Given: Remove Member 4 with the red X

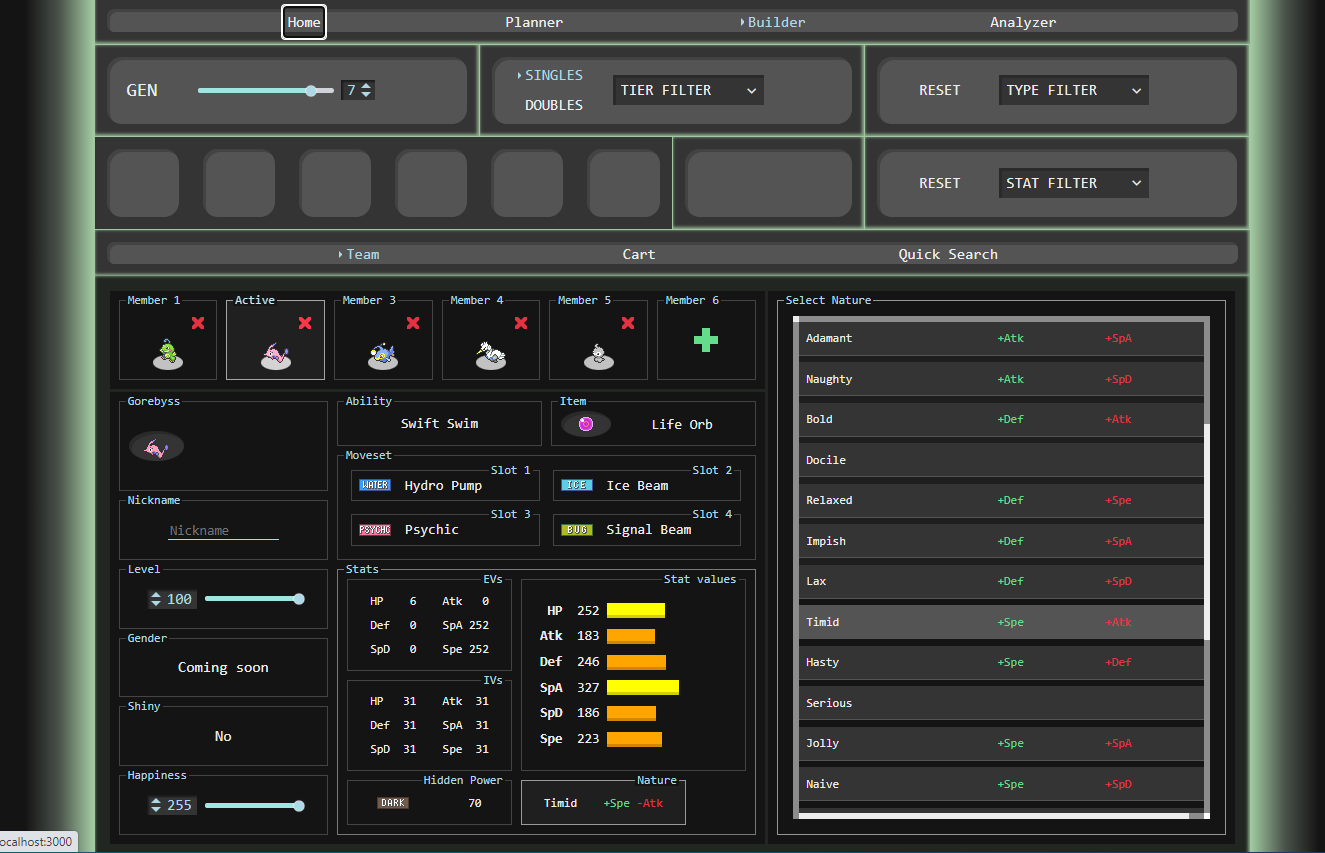Looking at the screenshot, I should (521, 323).
